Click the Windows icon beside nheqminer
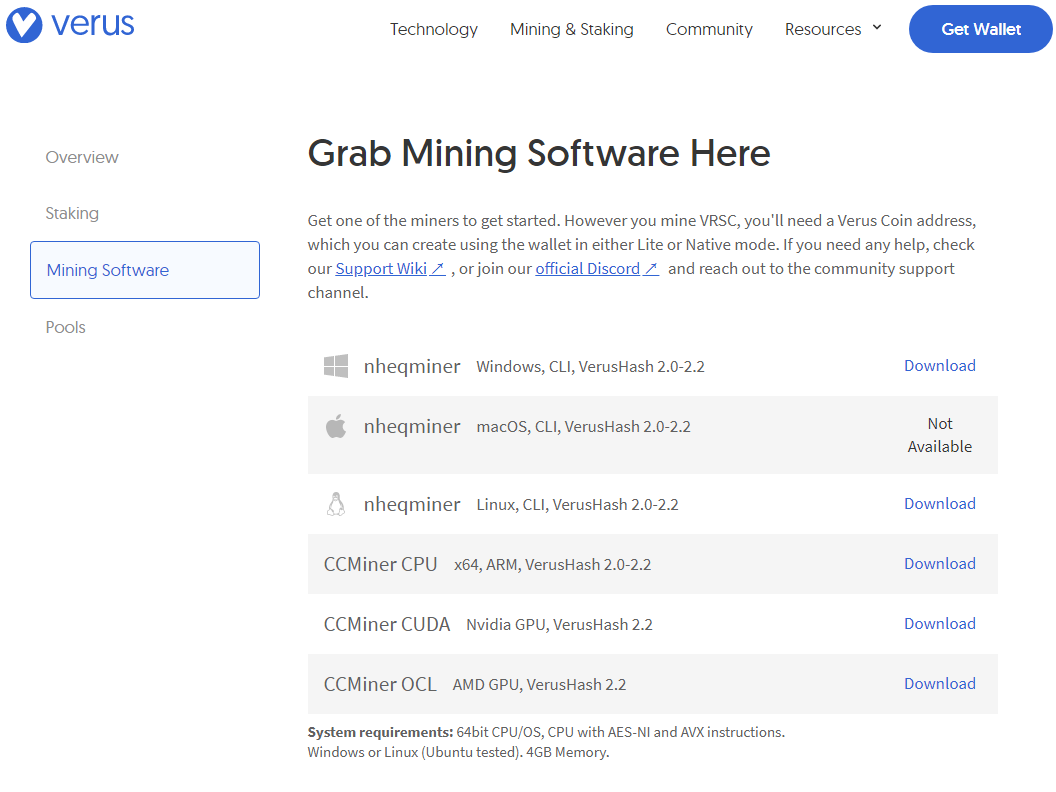This screenshot has height=792, width=1056. [x=336, y=366]
